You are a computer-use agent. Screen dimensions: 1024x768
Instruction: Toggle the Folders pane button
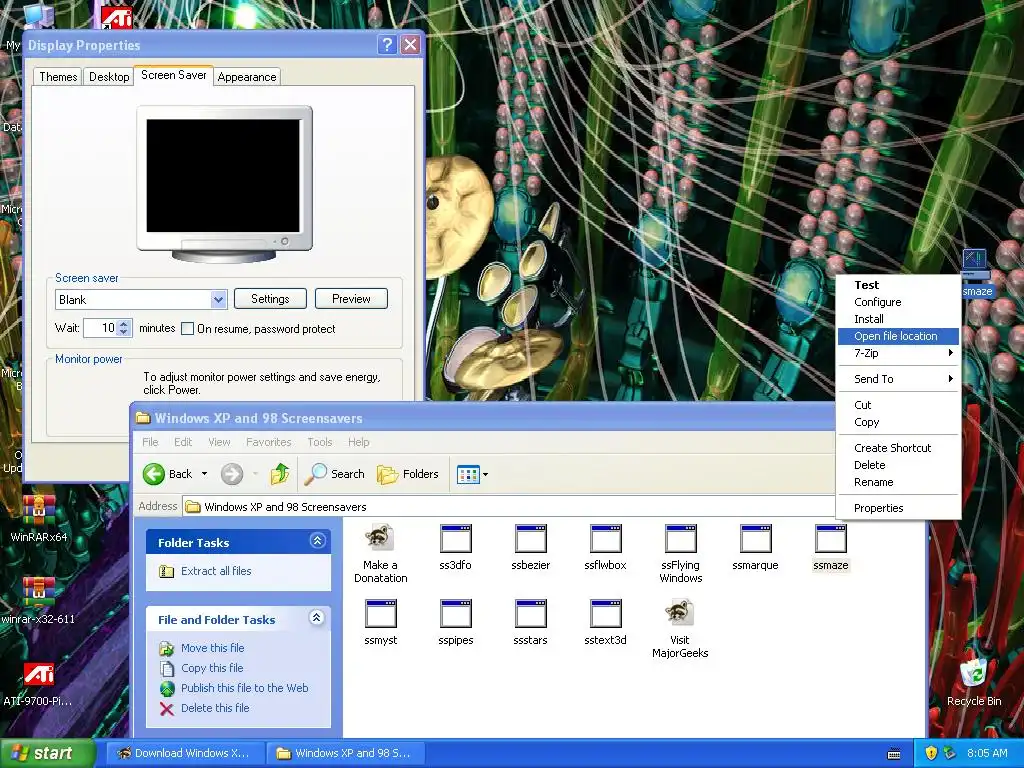pos(408,473)
